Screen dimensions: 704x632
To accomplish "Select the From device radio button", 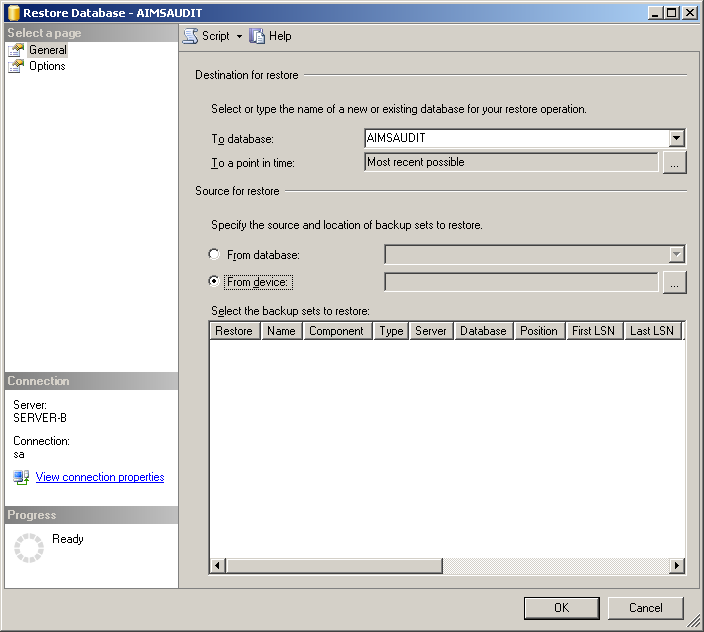I will [x=214, y=282].
